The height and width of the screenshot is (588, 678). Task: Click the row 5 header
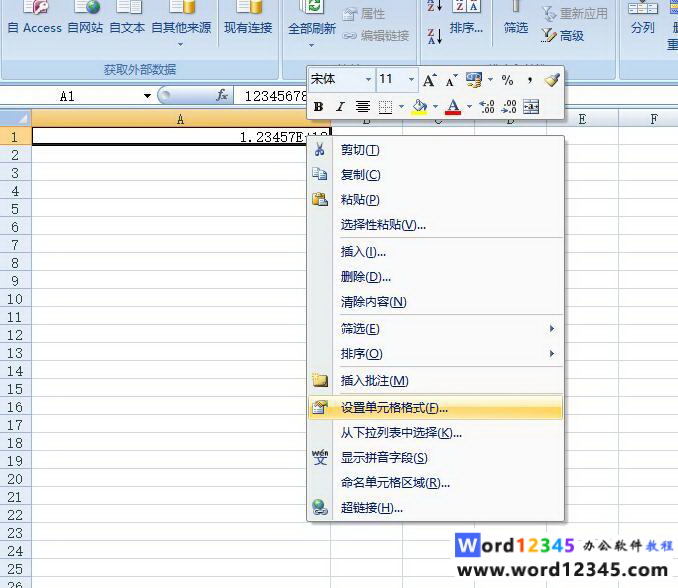click(x=15, y=209)
